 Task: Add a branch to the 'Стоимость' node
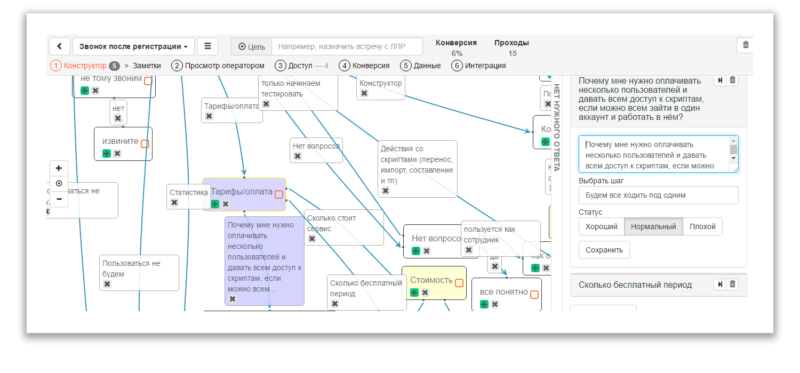(414, 292)
